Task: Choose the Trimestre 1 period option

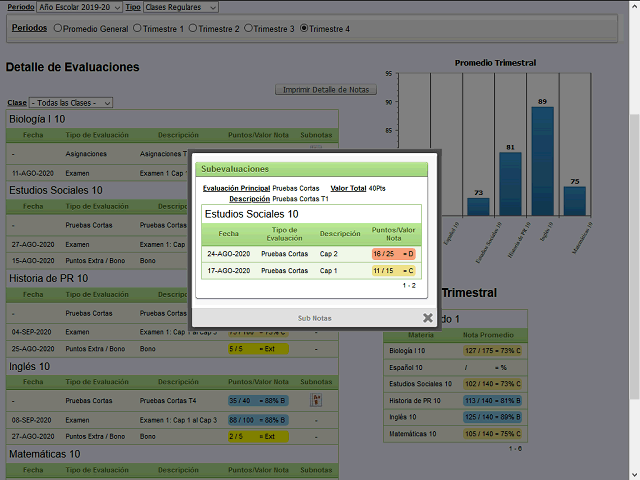Action: point(142,29)
